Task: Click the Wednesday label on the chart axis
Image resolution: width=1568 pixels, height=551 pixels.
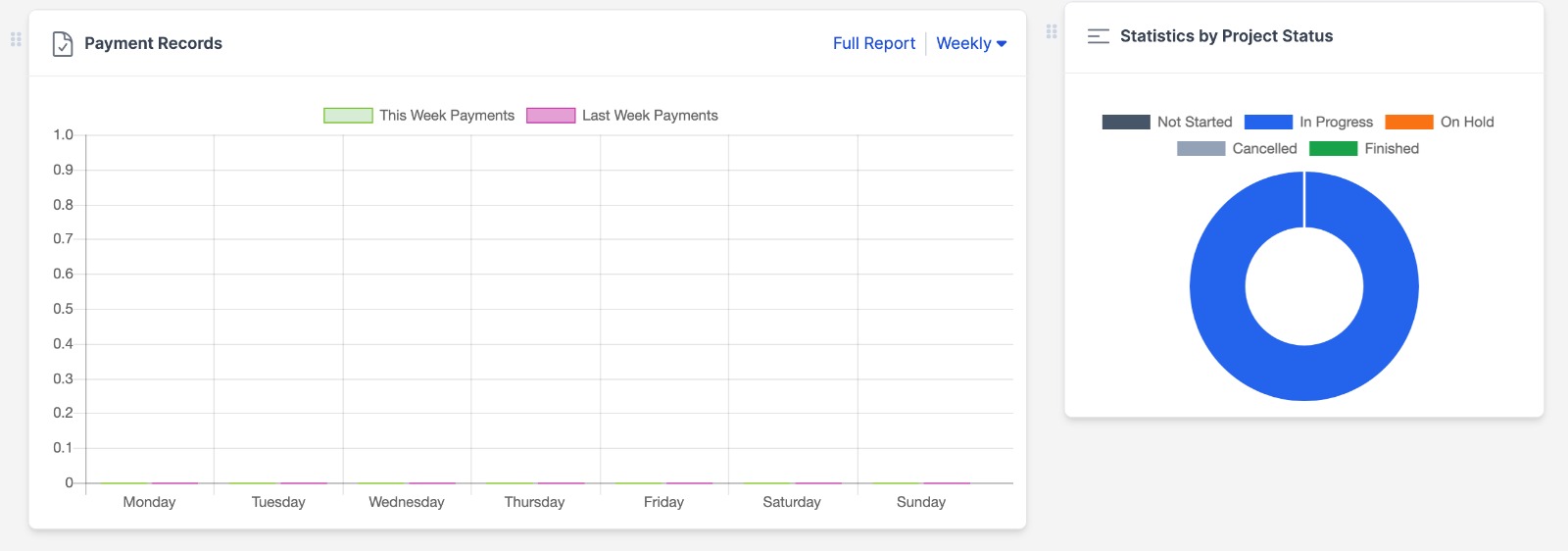Action: pos(406,502)
